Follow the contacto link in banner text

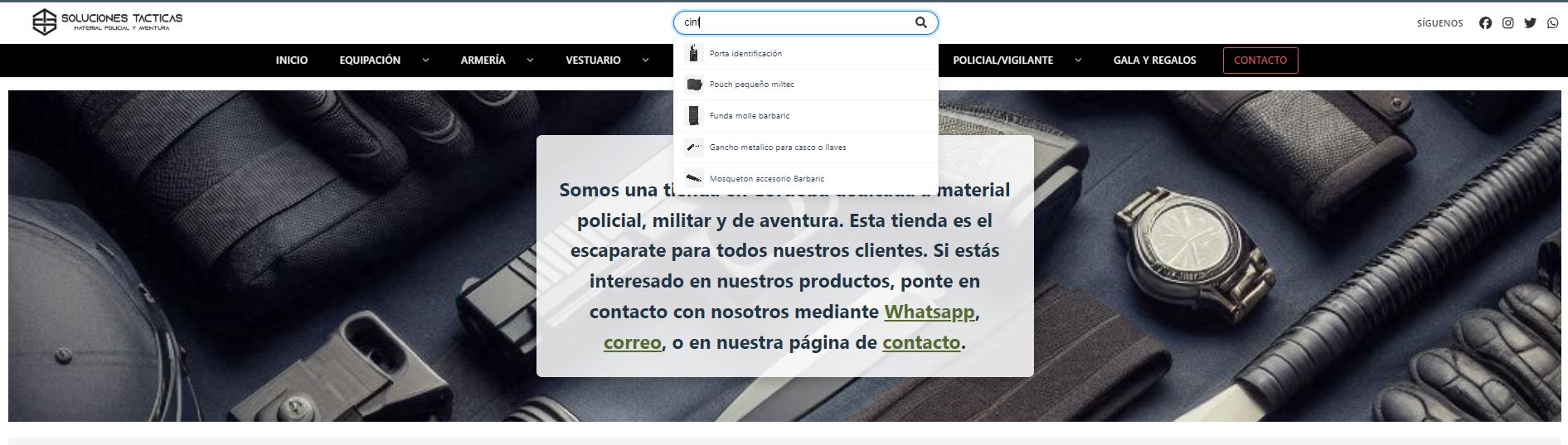click(921, 342)
